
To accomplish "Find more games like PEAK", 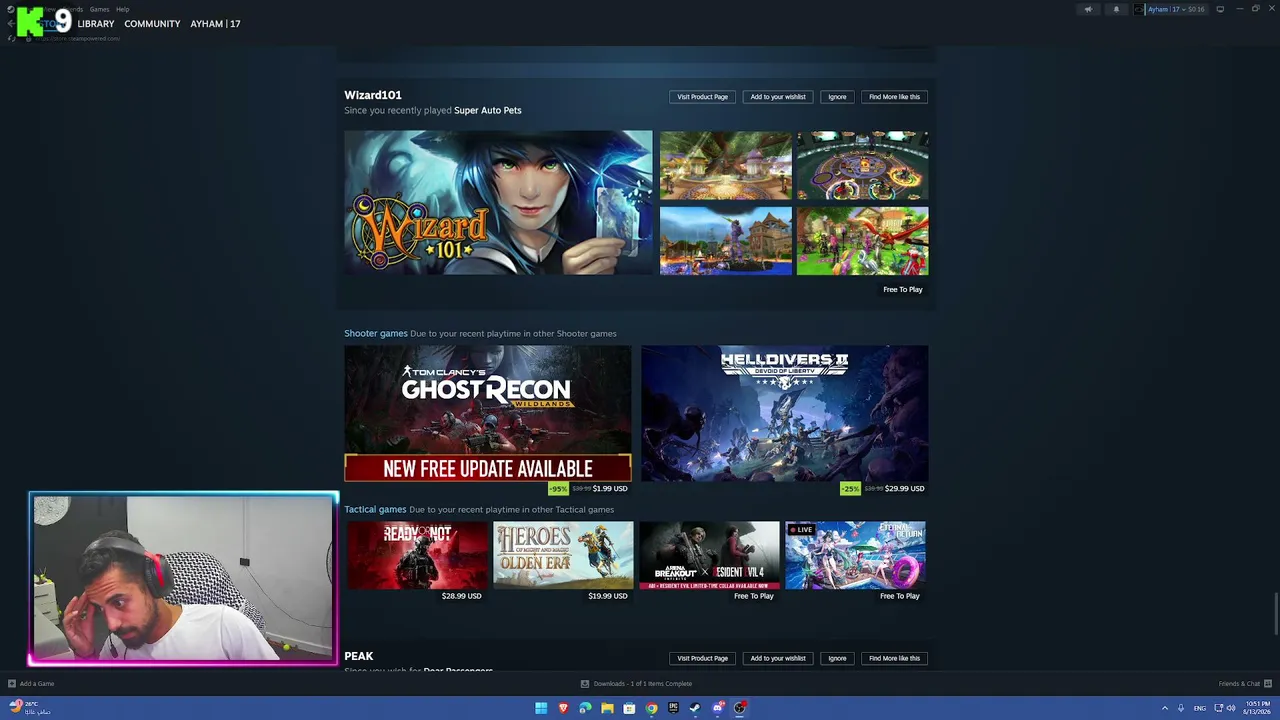I will click(x=894, y=658).
